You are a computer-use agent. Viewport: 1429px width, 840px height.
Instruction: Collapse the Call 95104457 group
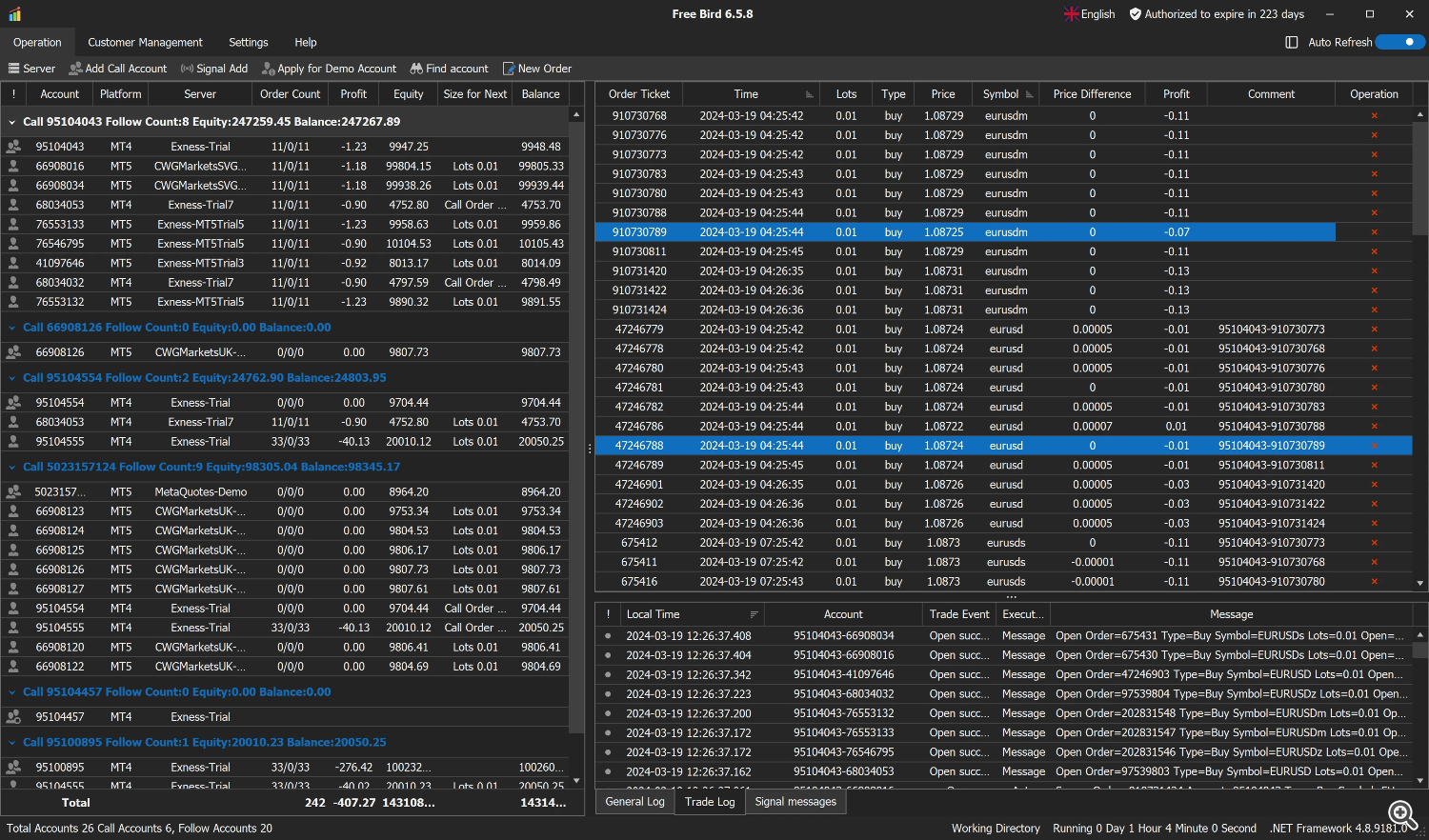[x=12, y=692]
